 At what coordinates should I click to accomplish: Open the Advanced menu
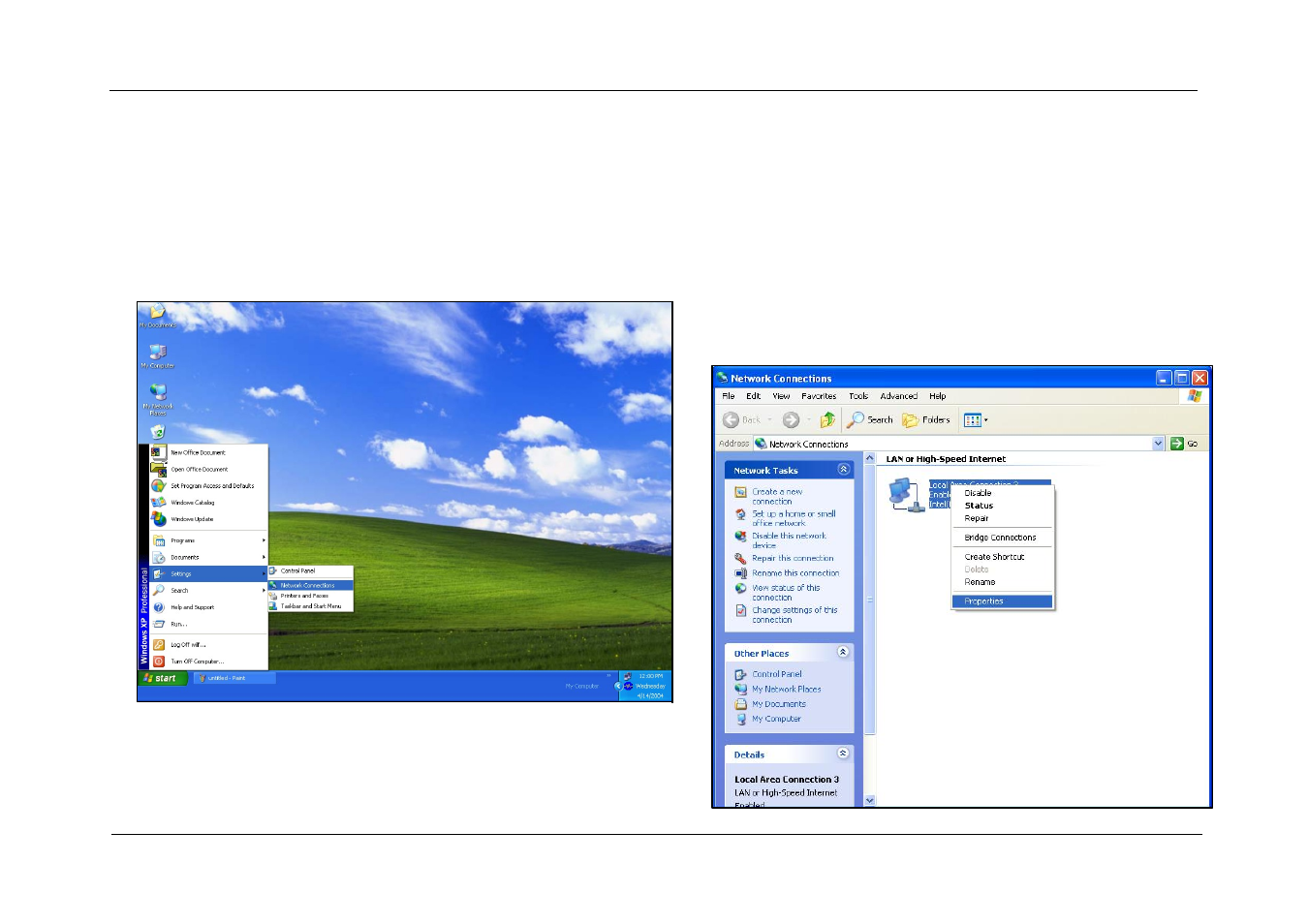click(x=899, y=396)
